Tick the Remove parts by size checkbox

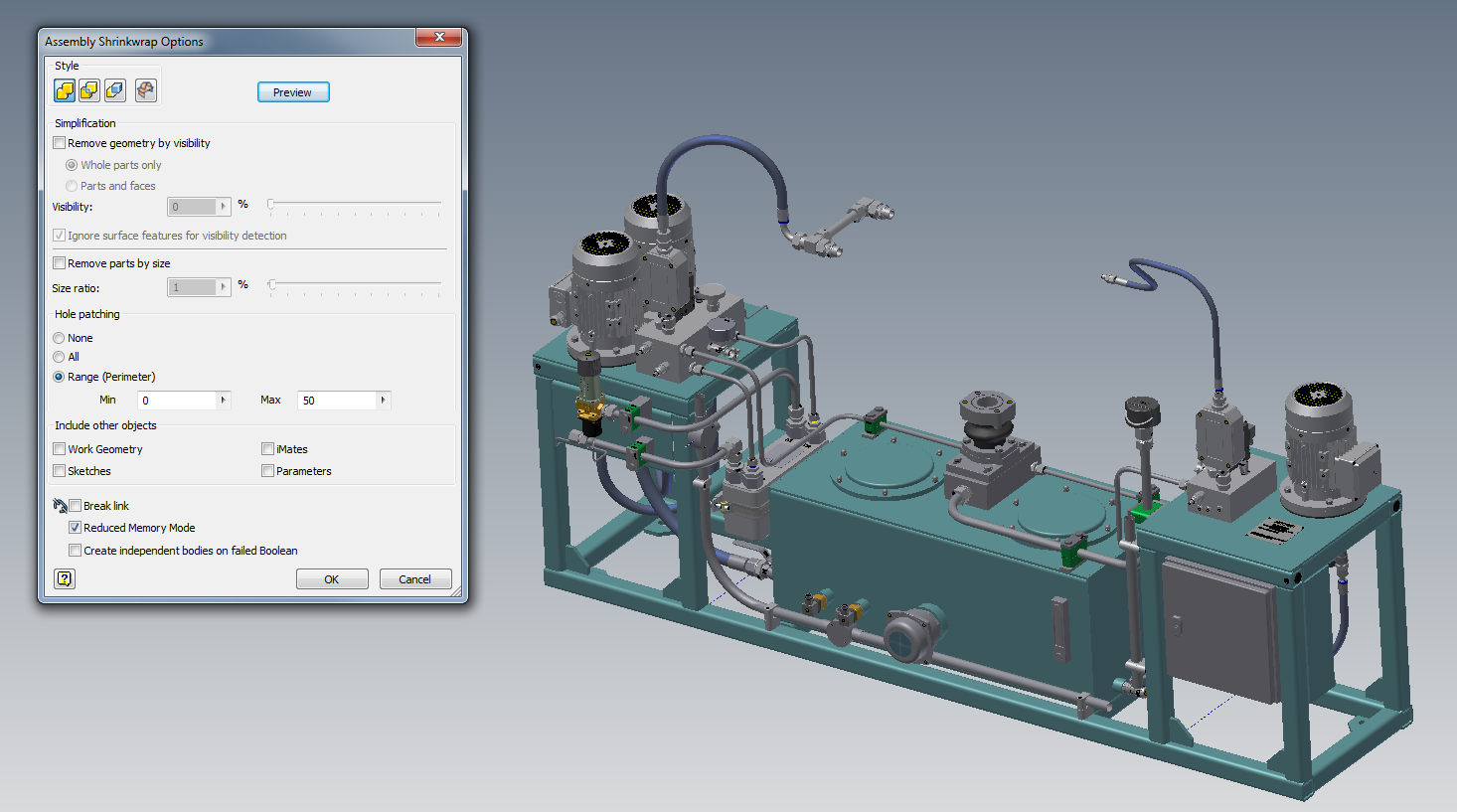60,263
